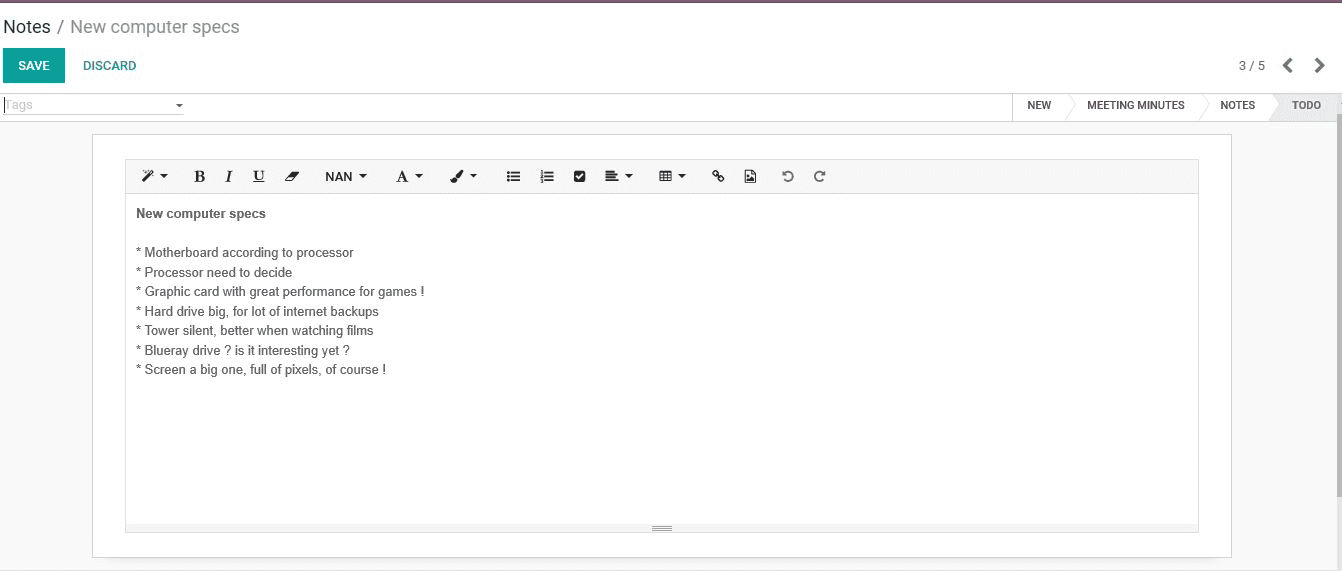Click the "Blueray drive" line

pyautogui.click(x=243, y=351)
